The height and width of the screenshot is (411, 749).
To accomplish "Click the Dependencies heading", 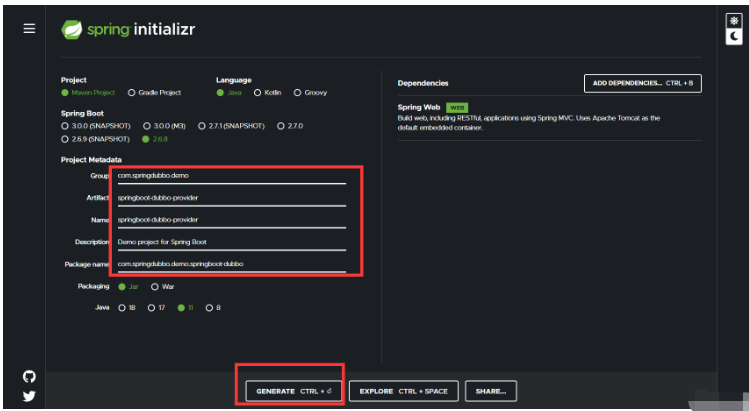I will (423, 83).
